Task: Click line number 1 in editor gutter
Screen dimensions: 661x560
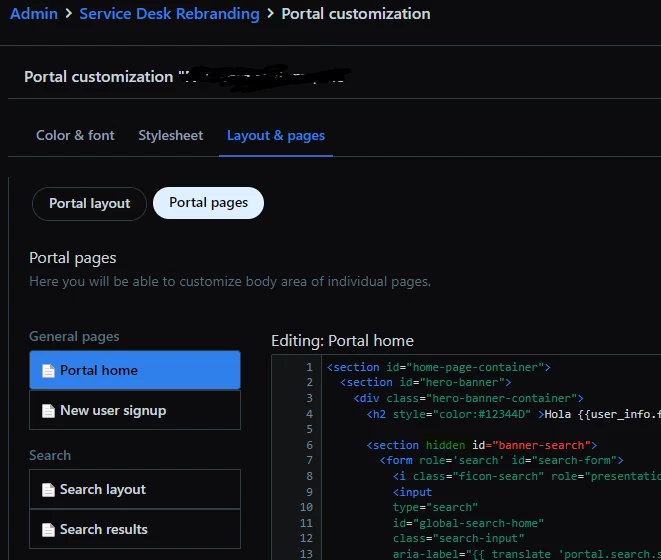Action: (x=309, y=367)
